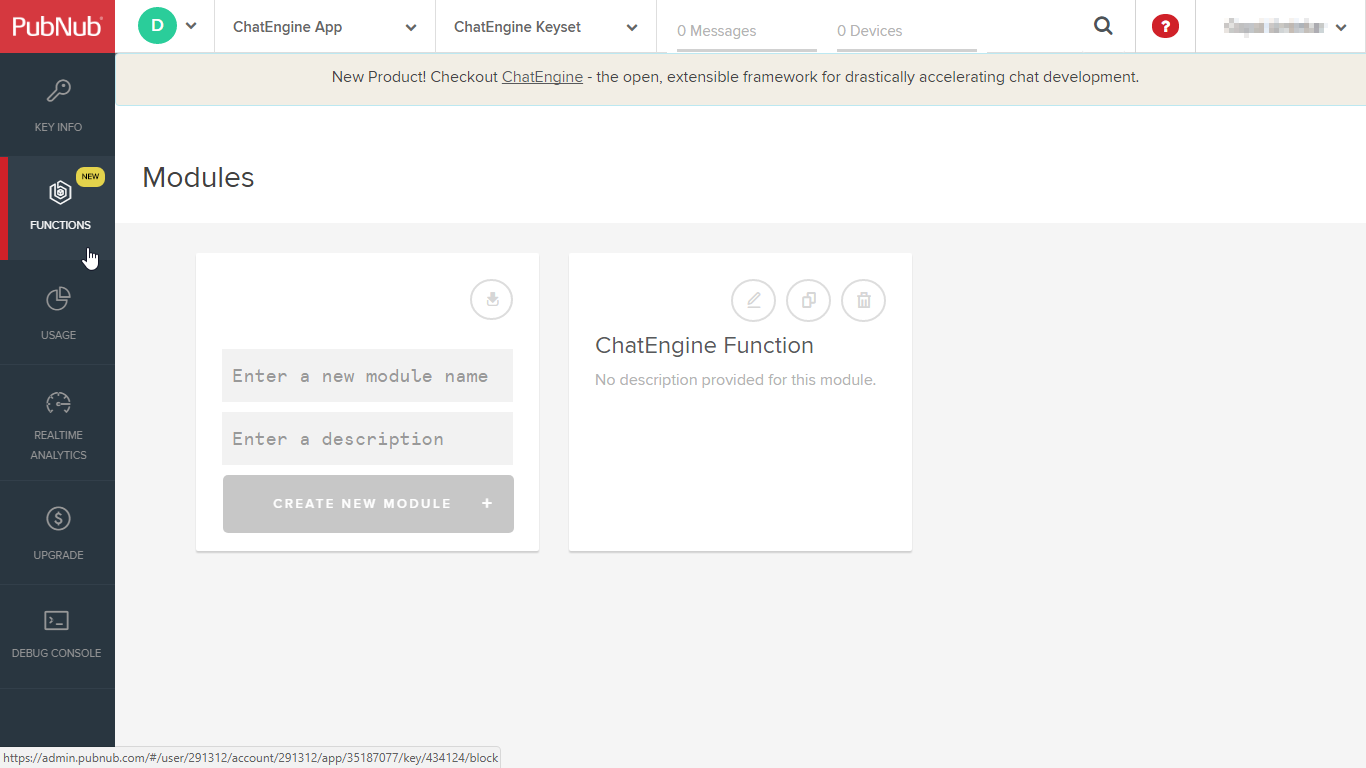Click the PubNub logo
The width and height of the screenshot is (1366, 768).
tap(57, 27)
